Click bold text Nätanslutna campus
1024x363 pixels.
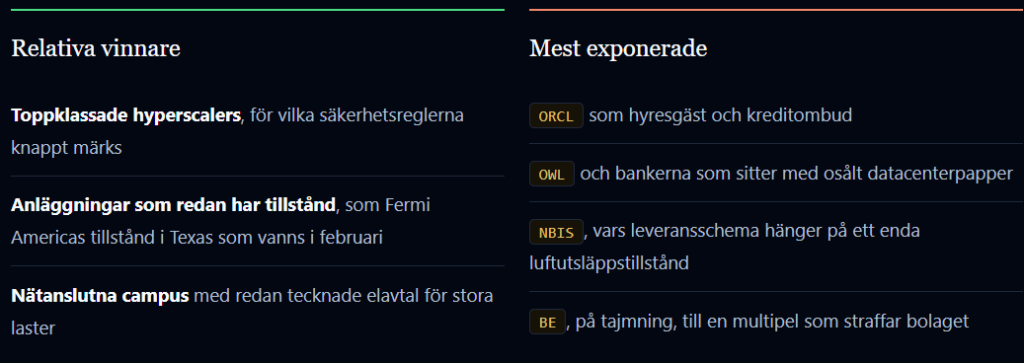coord(100,296)
